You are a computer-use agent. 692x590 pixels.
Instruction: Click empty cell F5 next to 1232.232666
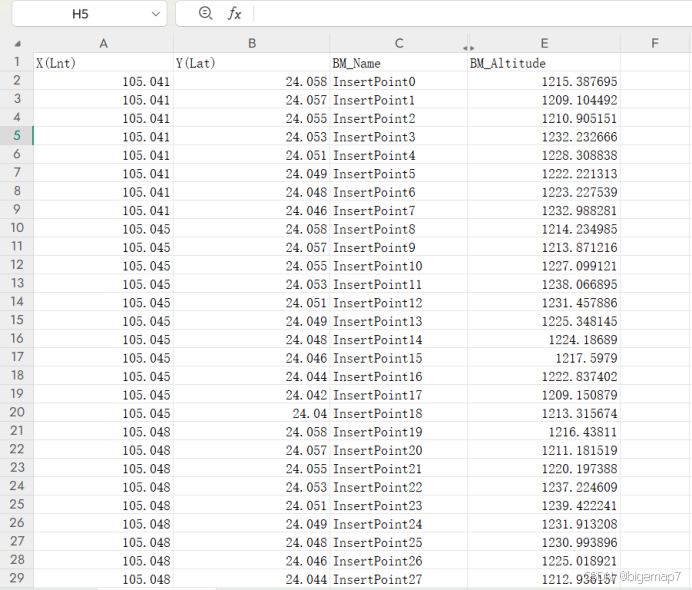point(655,137)
